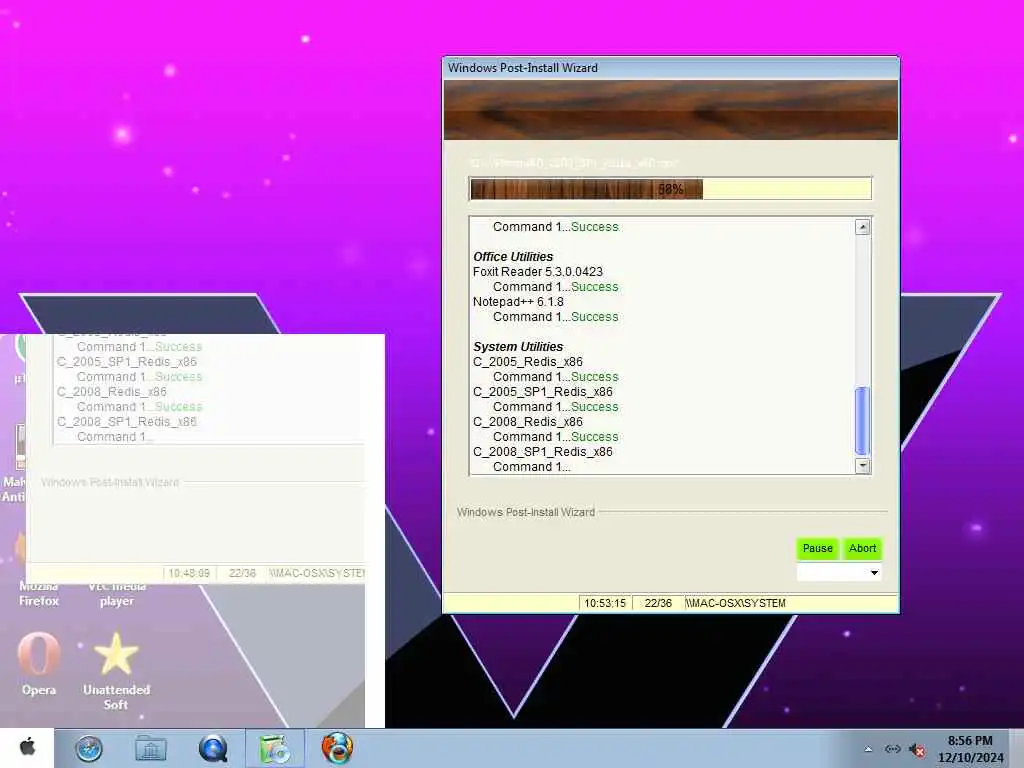This screenshot has height=768, width=1024.
Task: Launch Firefox from the taskbar
Action: pos(337,748)
